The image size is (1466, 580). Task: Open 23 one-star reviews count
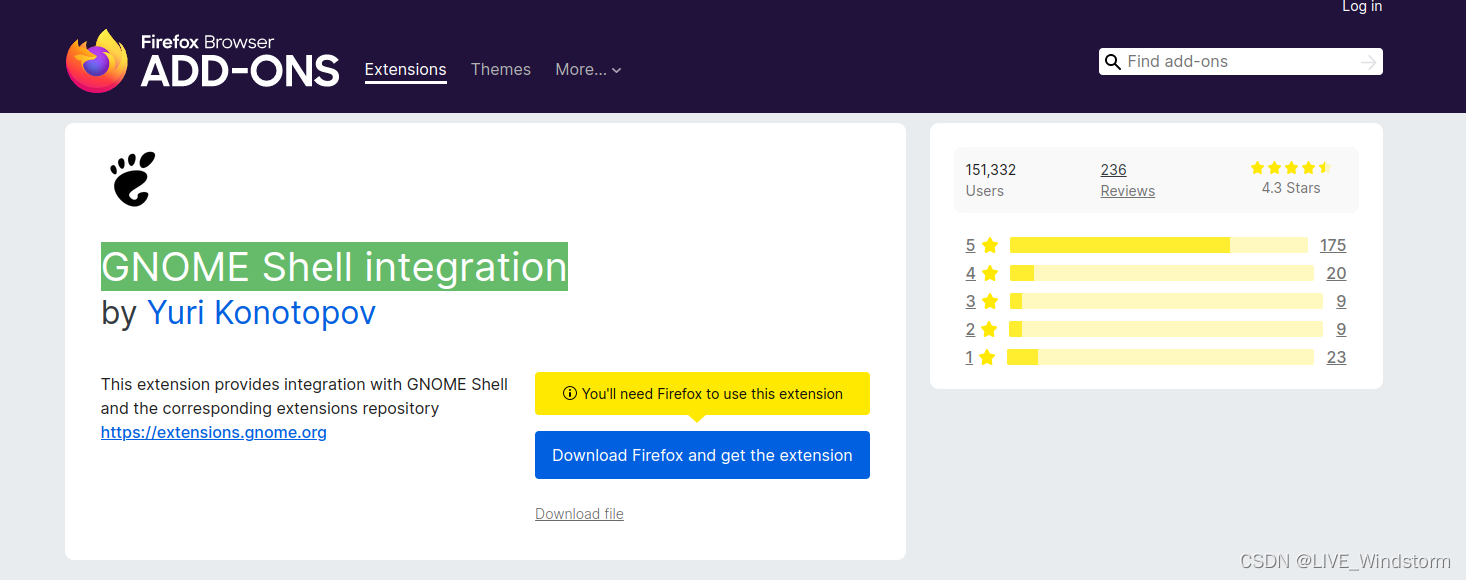tap(1336, 357)
